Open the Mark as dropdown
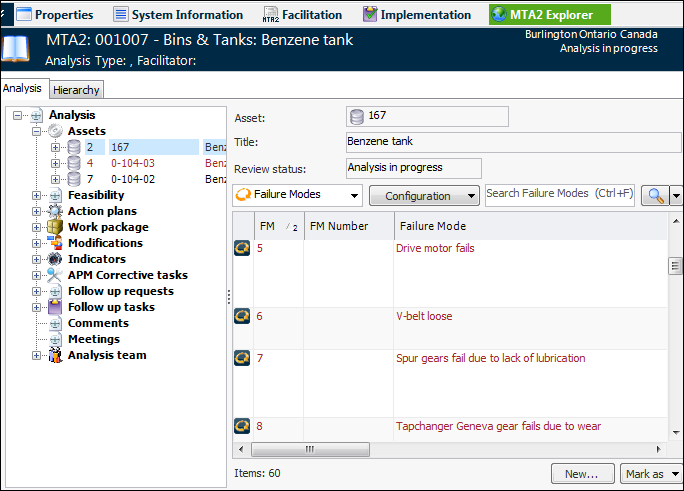Image resolution: width=684 pixels, height=491 pixels. click(651, 474)
